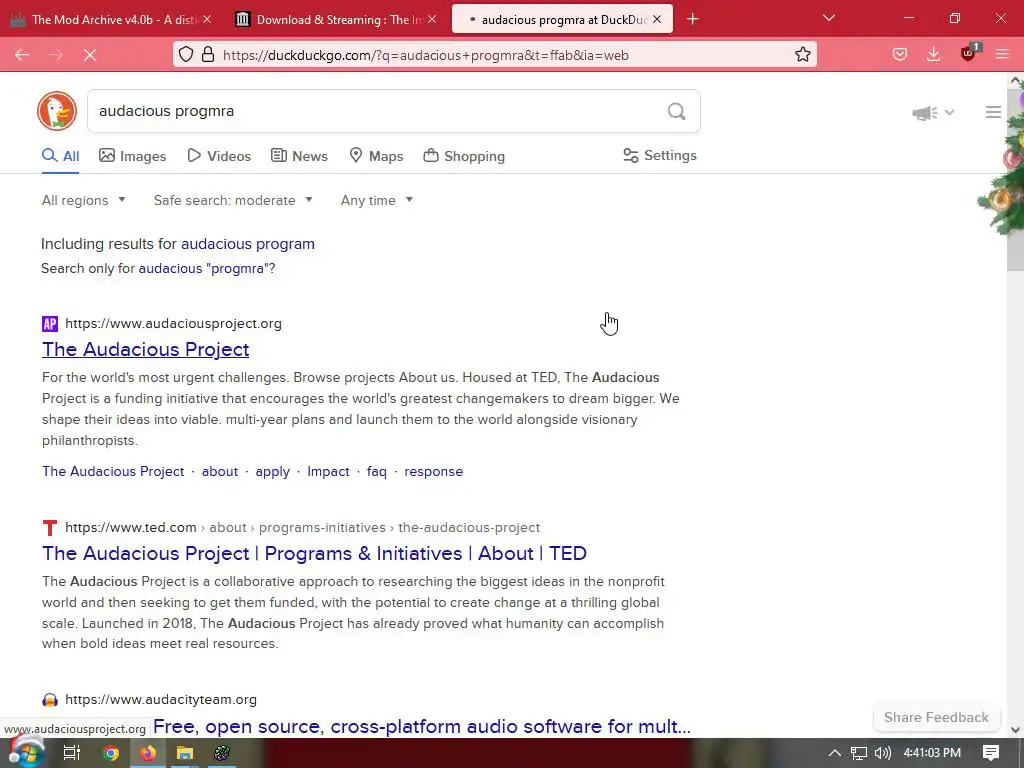This screenshot has width=1024, height=768.
Task: Open a new browser tab
Action: pyautogui.click(x=693, y=19)
